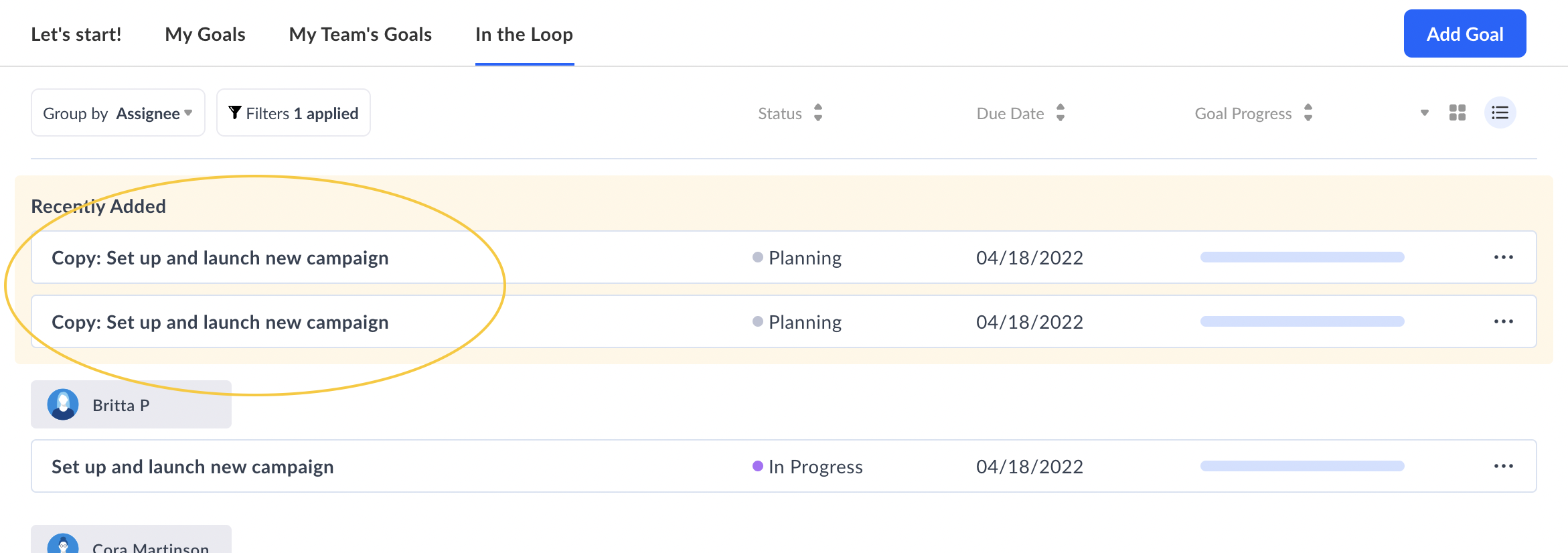
Task: Open My Team's Goals tab
Action: click(360, 34)
